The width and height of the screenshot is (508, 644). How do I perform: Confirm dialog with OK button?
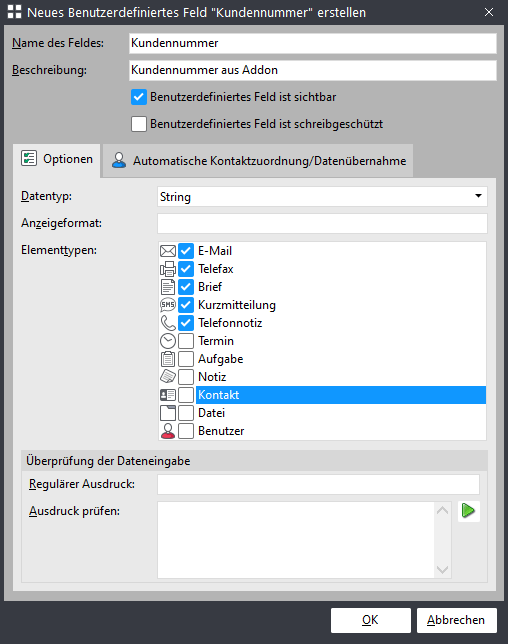(x=370, y=620)
